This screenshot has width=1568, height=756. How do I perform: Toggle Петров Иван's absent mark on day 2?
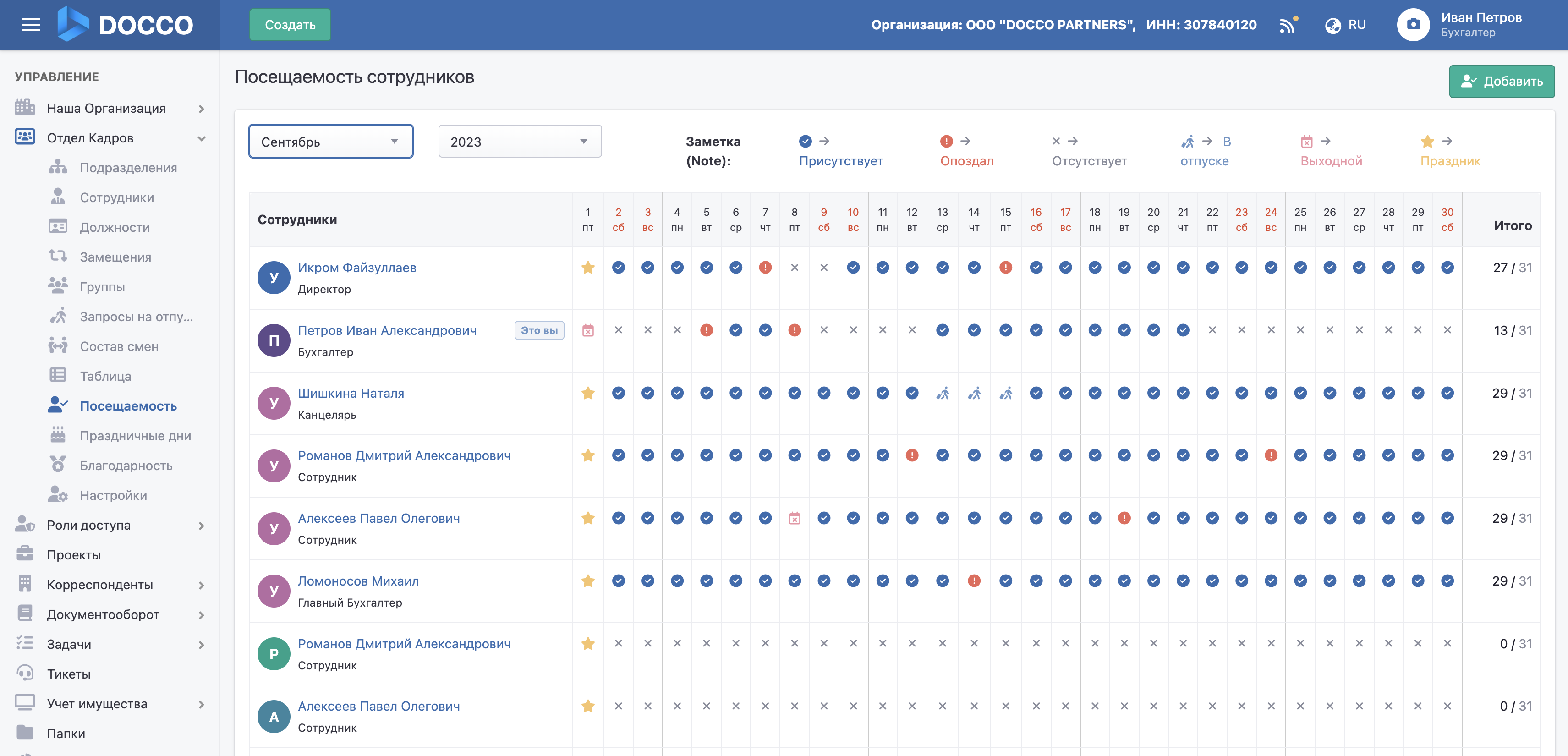pos(619,330)
